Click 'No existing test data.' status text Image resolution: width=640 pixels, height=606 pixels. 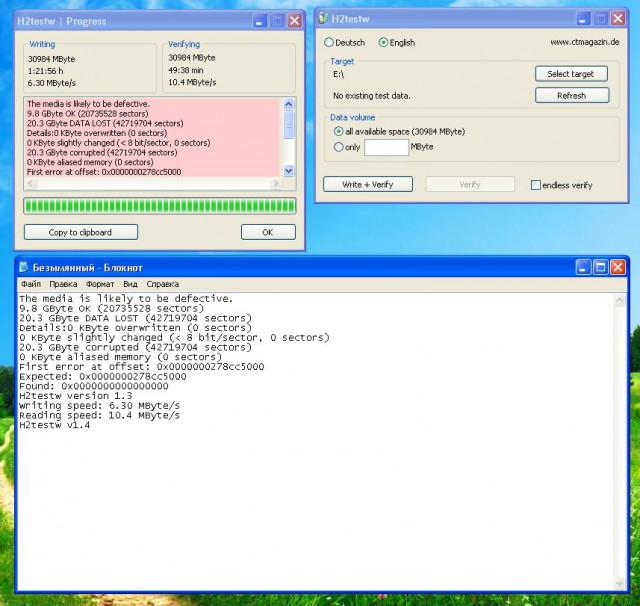pos(372,96)
